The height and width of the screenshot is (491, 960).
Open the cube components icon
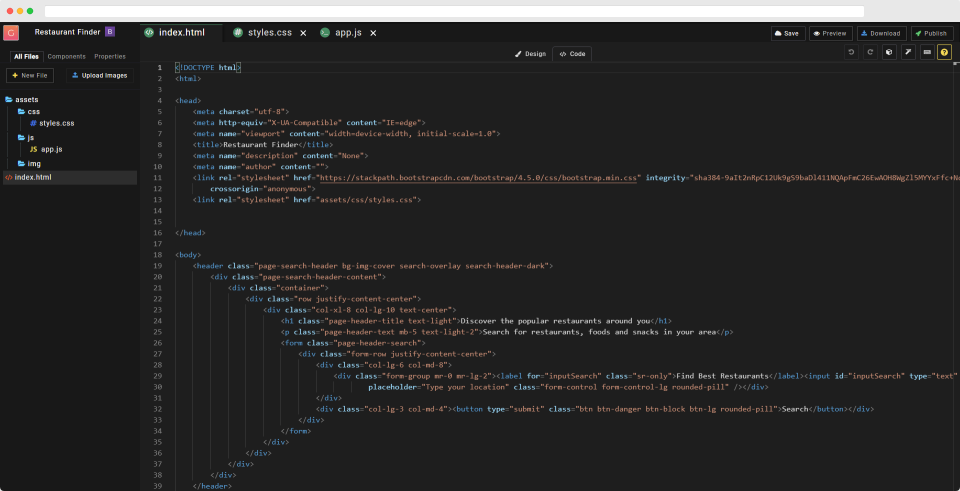point(889,53)
